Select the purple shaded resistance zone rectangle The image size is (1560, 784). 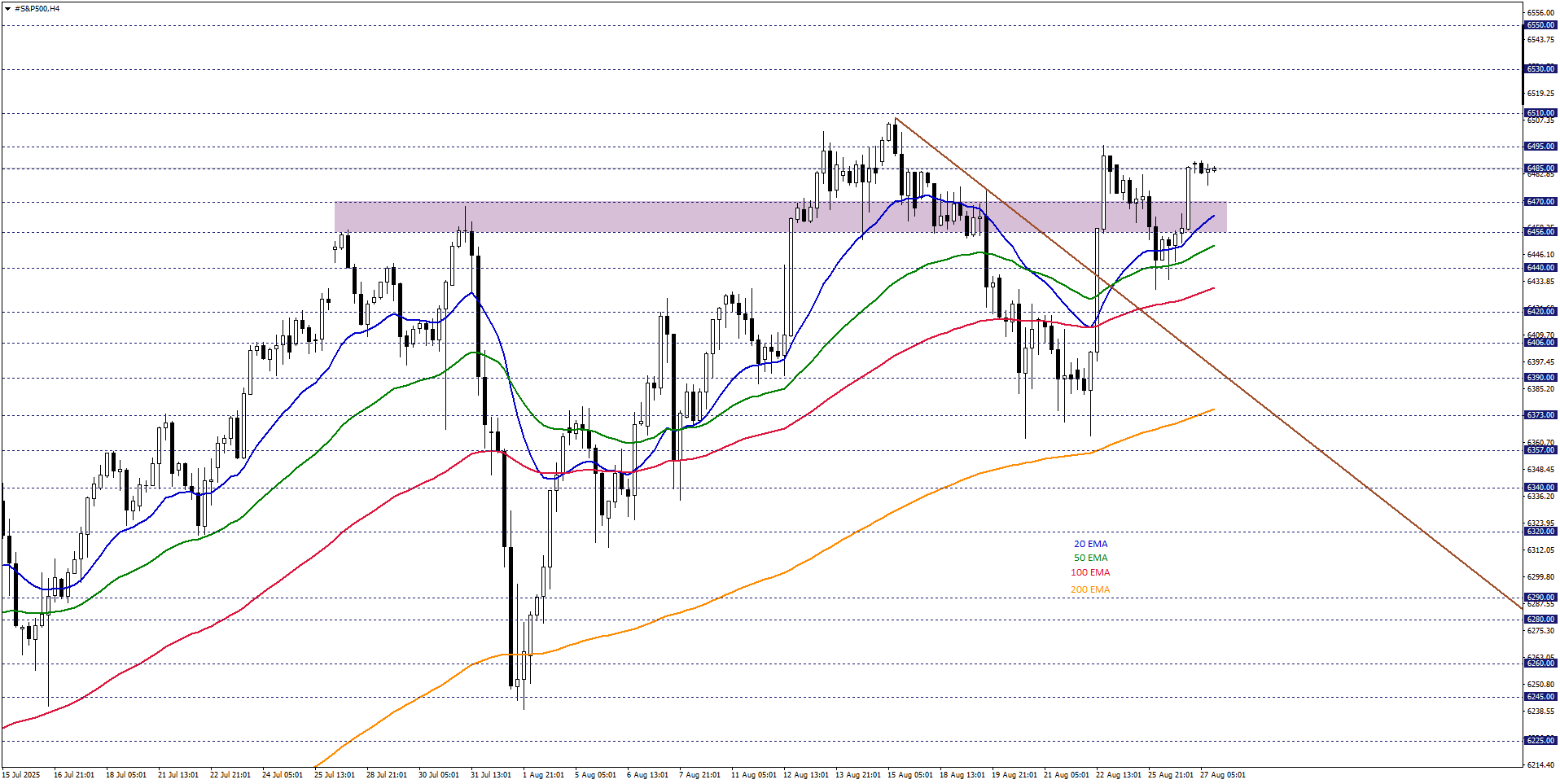coord(780,217)
